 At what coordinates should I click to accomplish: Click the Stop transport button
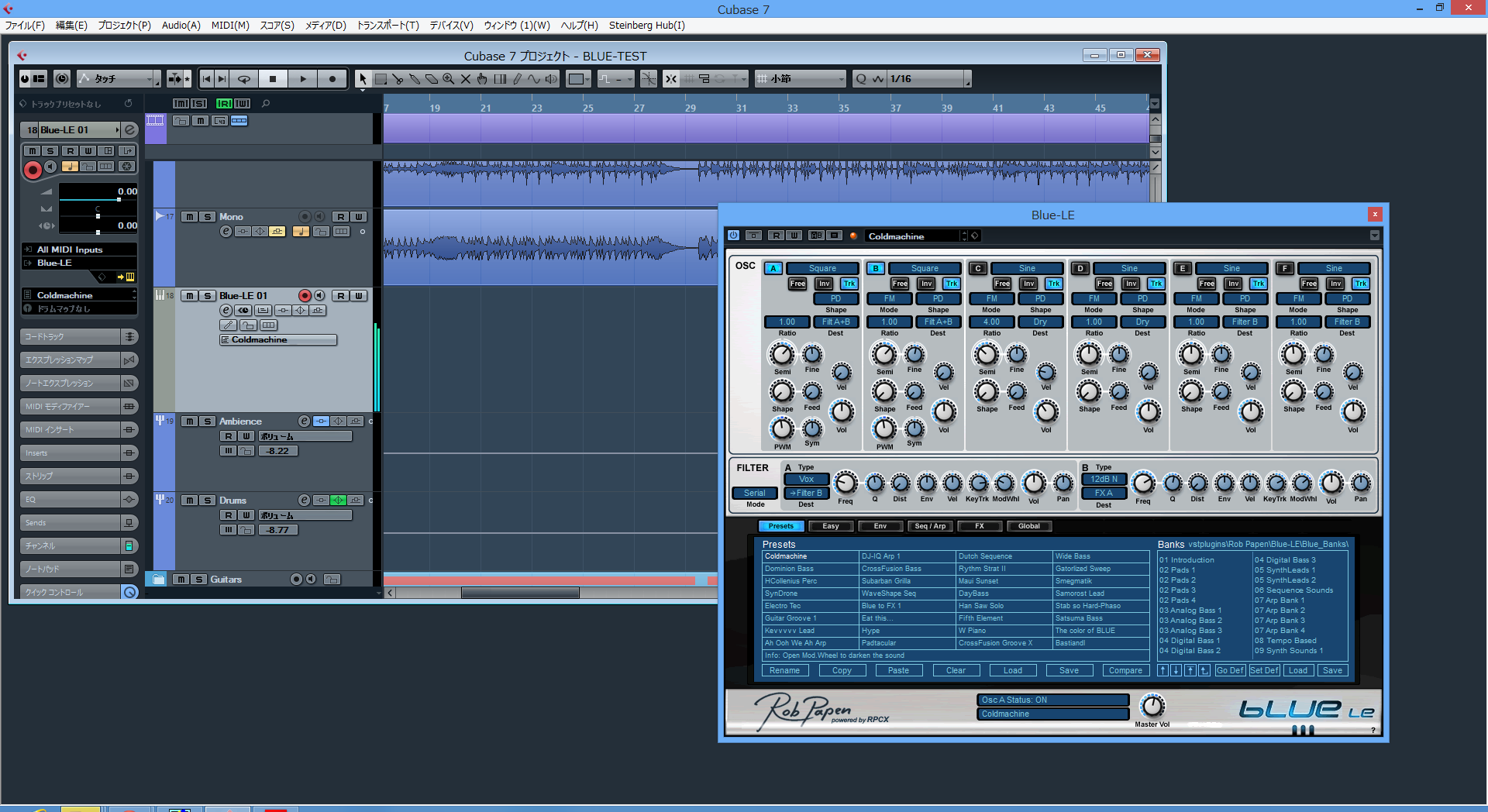tap(273, 79)
